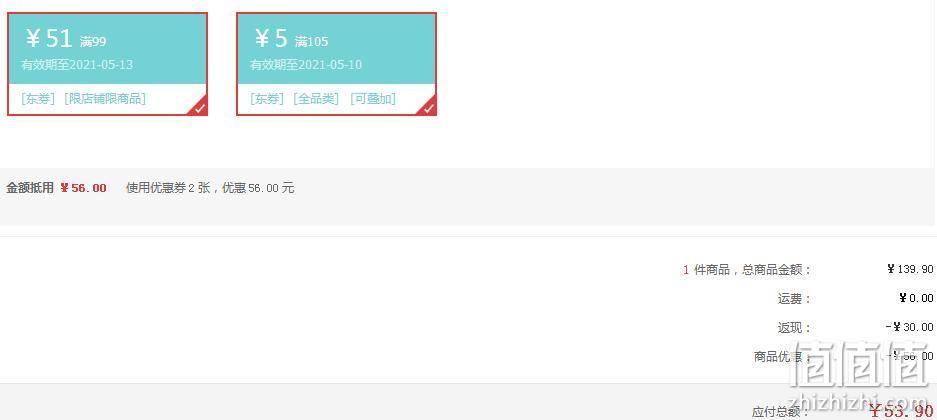Image resolution: width=937 pixels, height=420 pixels.
Task: Click the [东券] tag on the ¥51 coupon
Action: [38, 99]
